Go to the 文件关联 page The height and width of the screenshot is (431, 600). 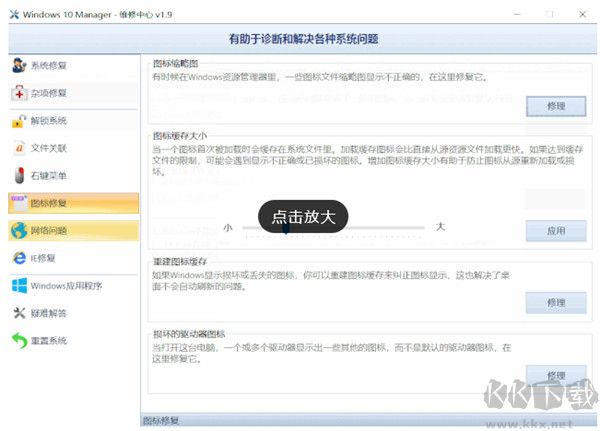point(73,148)
